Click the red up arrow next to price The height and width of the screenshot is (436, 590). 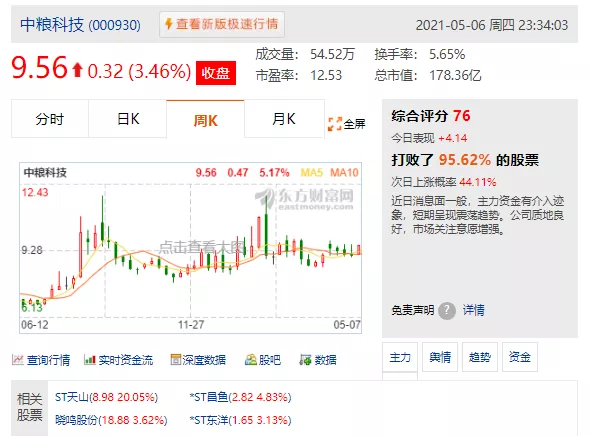(77, 70)
